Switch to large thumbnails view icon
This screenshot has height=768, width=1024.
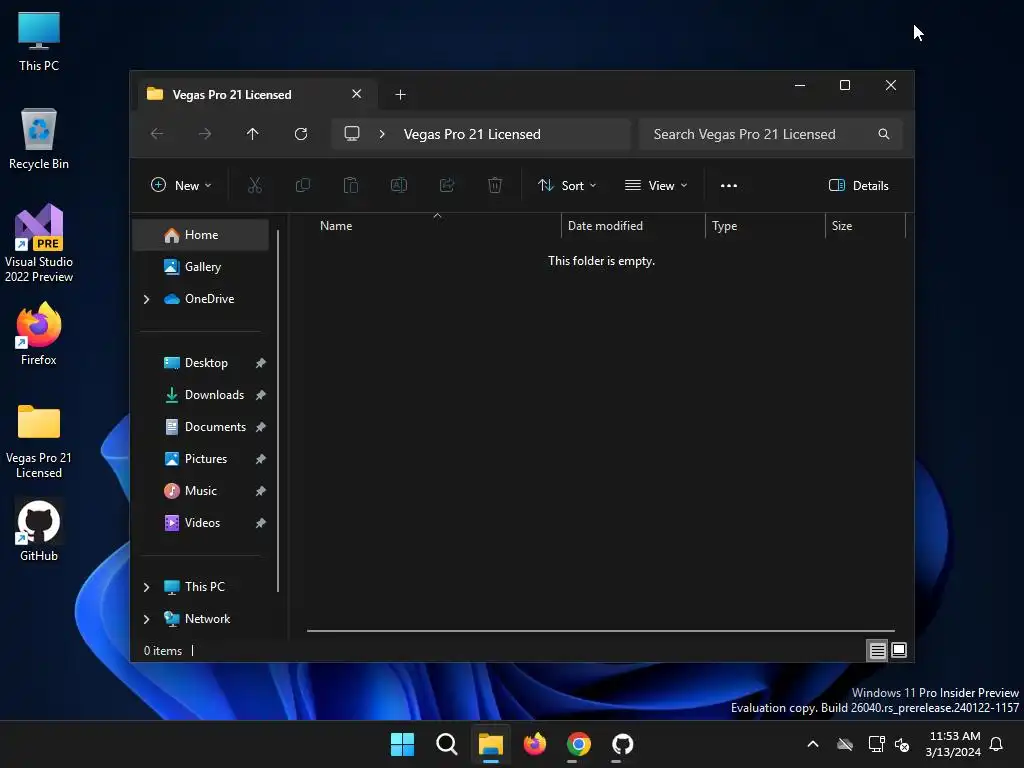click(899, 650)
